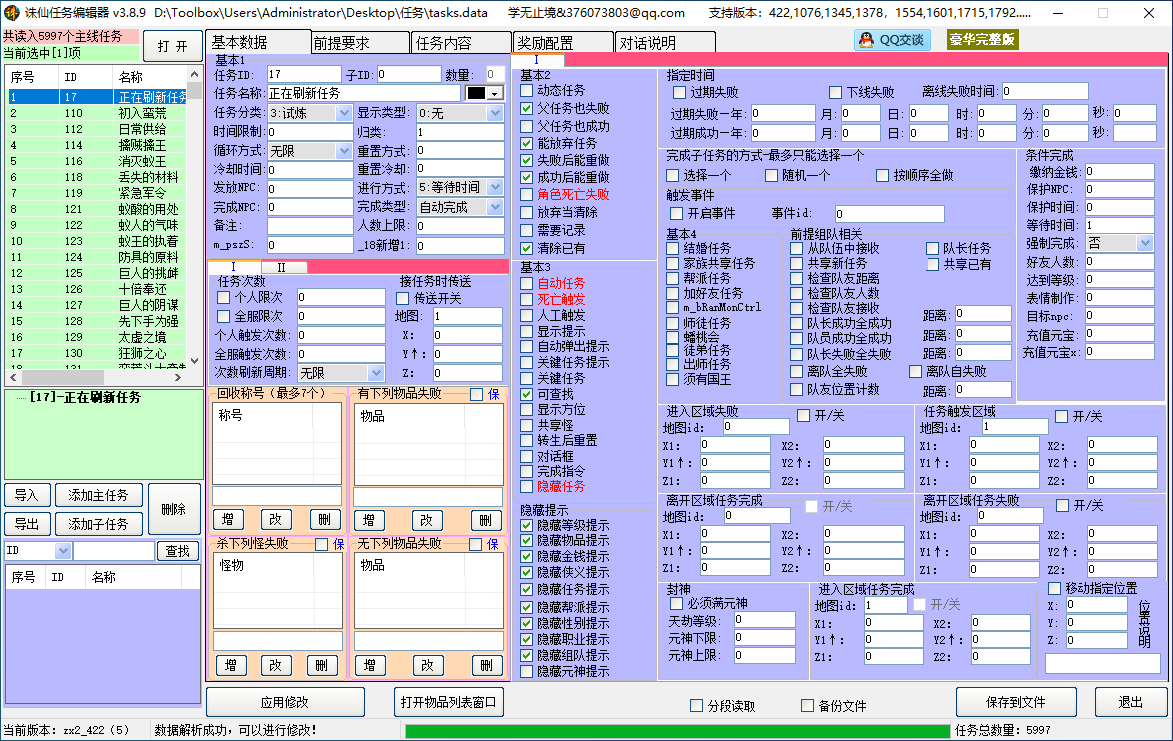
Task: Enable 传送开关 checkbox
Action: (402, 298)
